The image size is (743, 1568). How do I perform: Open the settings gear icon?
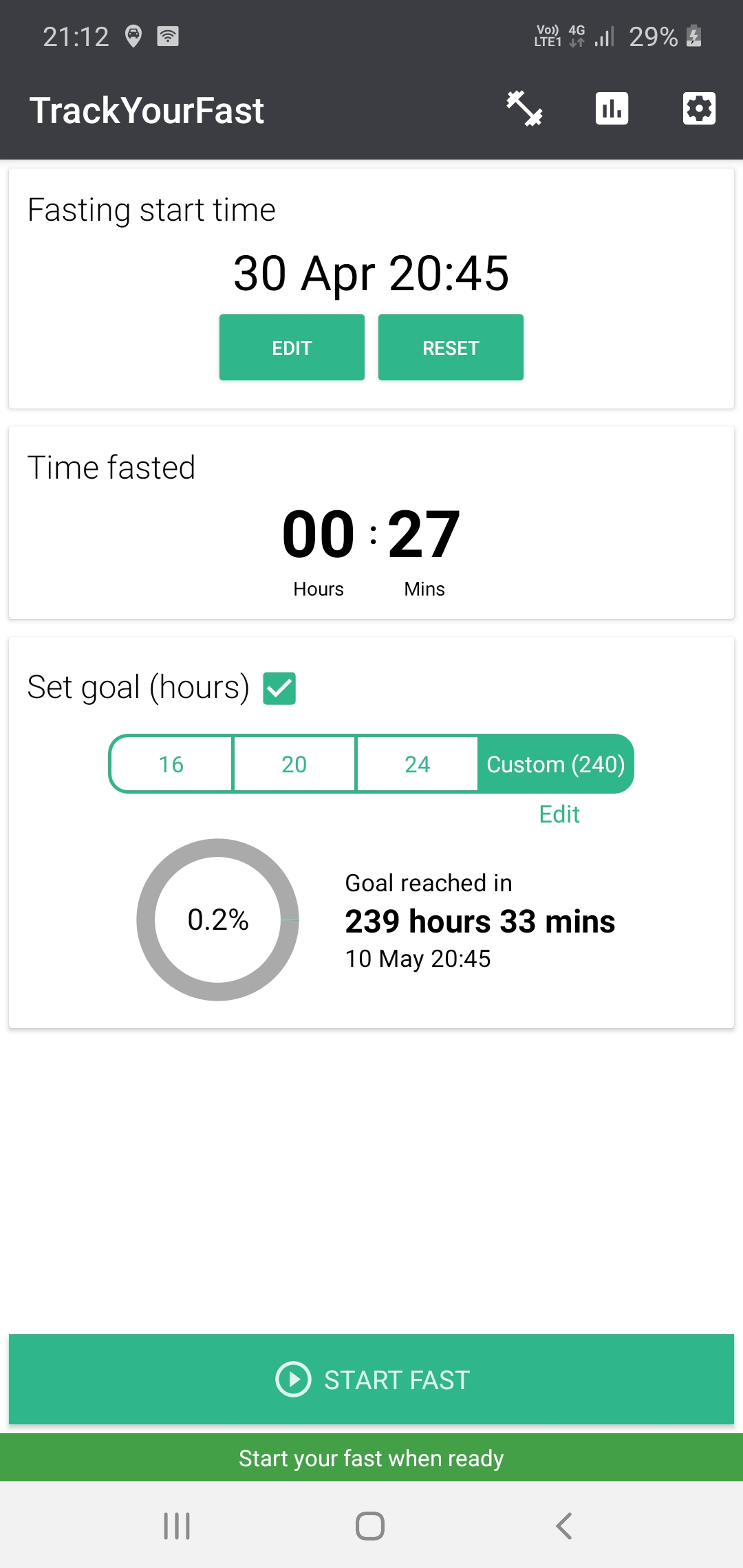(699, 109)
